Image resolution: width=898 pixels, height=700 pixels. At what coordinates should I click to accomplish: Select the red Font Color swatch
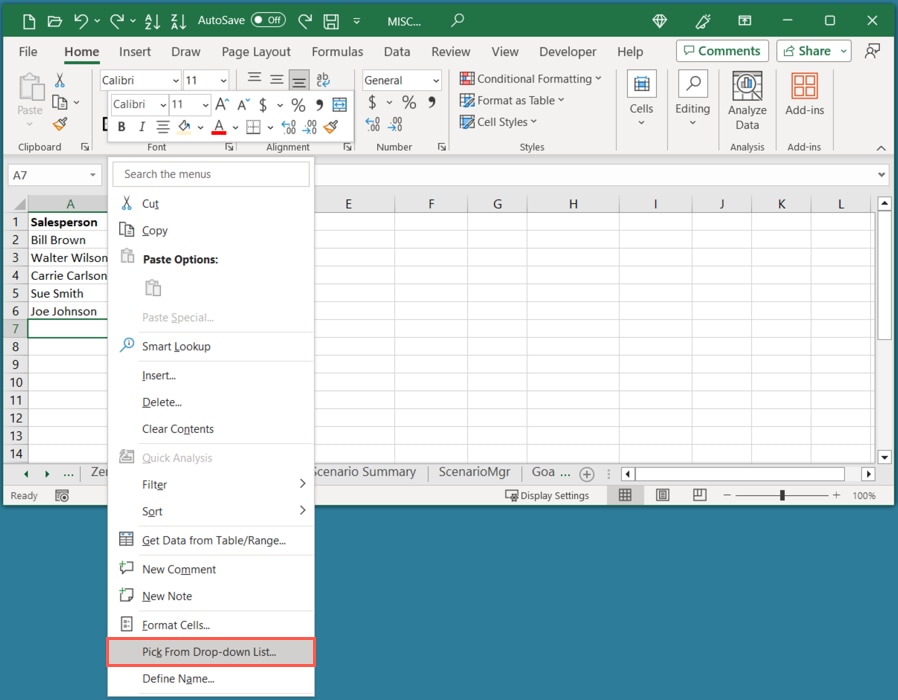pos(217,133)
